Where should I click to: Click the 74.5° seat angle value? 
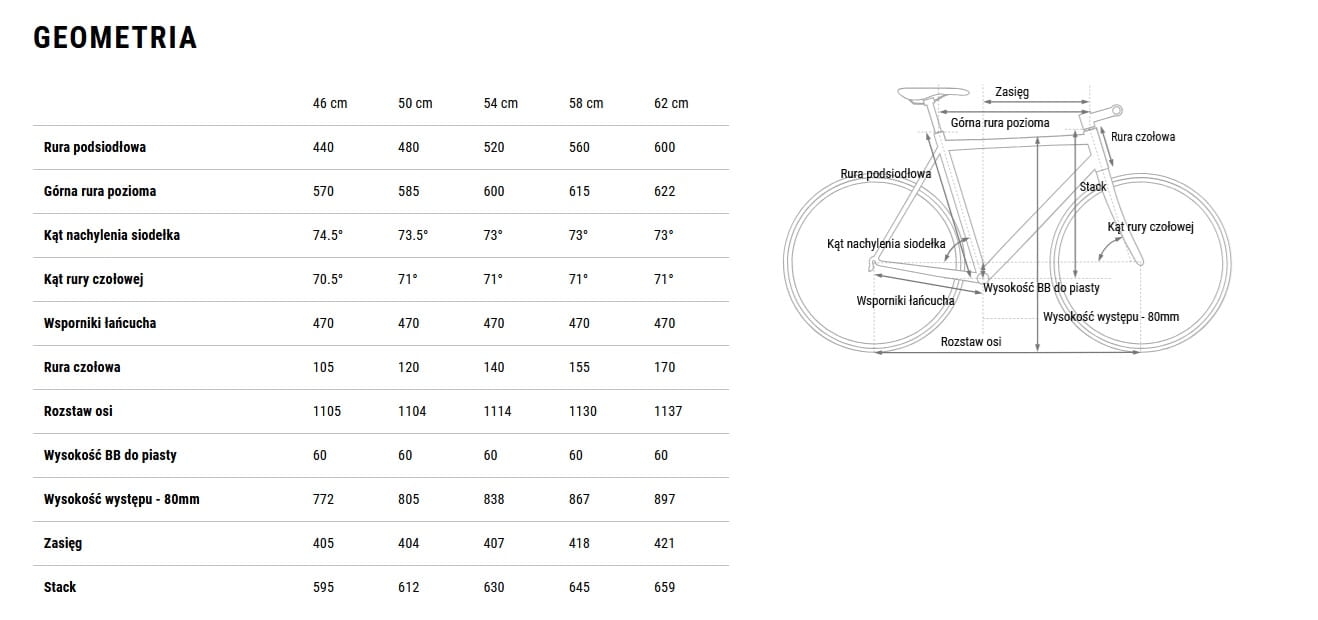pyautogui.click(x=328, y=235)
